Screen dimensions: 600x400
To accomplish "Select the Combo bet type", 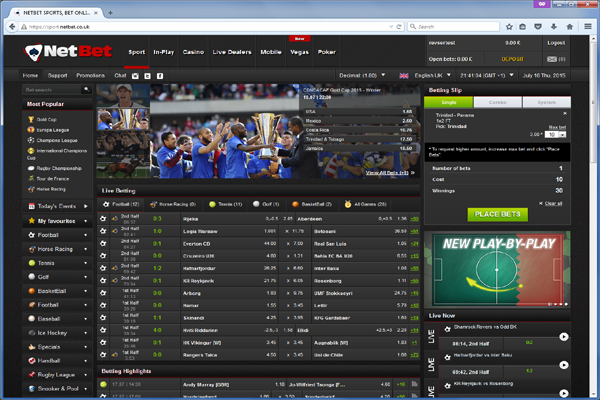I will [x=497, y=102].
